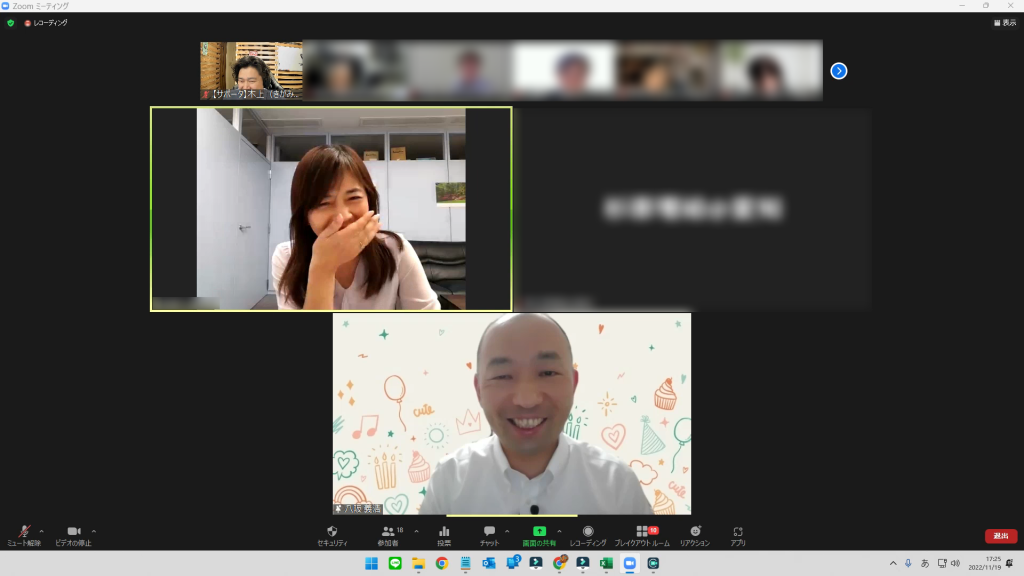1024x576 pixels.
Task: Show next participants with blue arrow
Action: click(839, 70)
